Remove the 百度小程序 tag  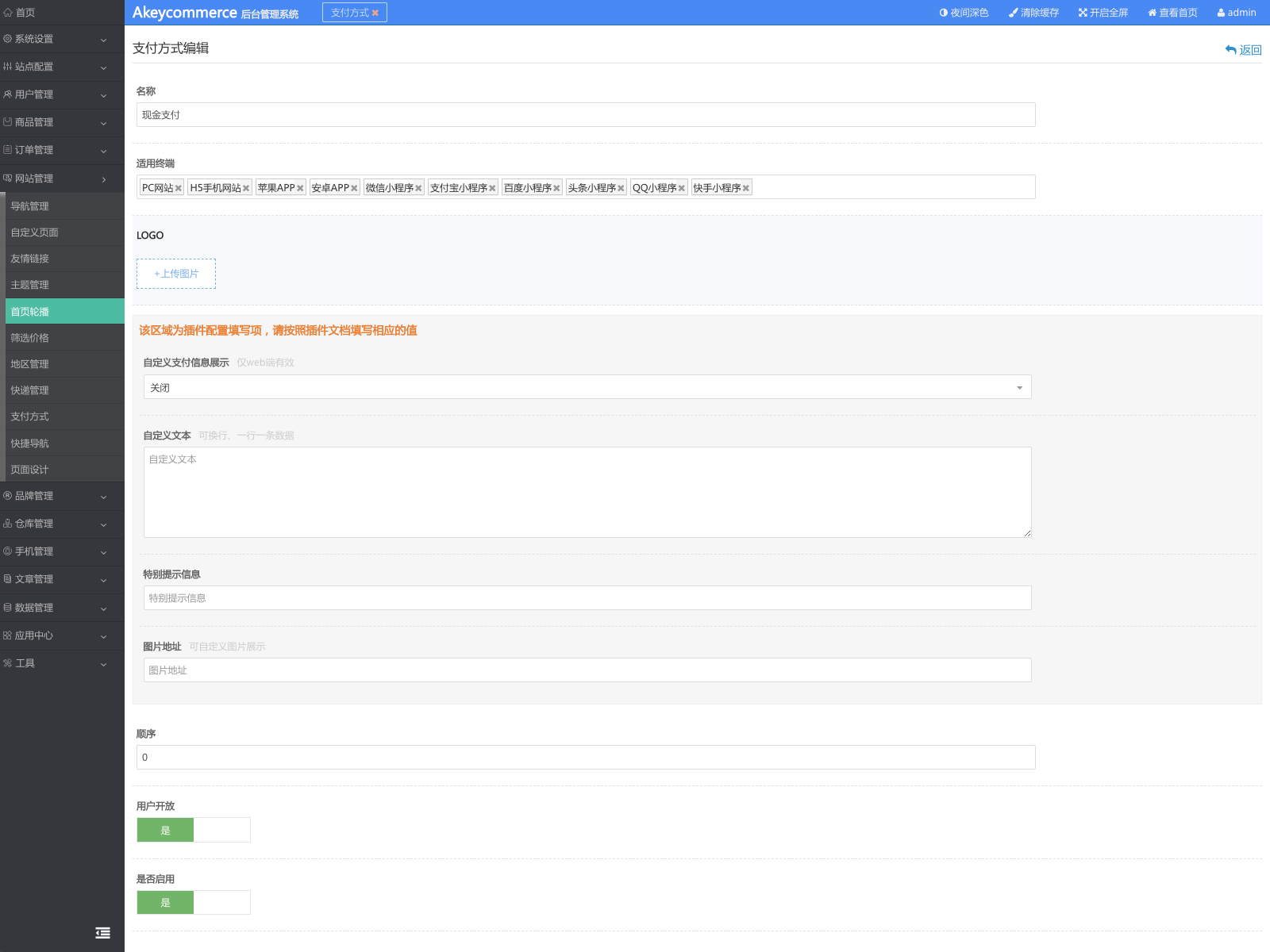556,188
